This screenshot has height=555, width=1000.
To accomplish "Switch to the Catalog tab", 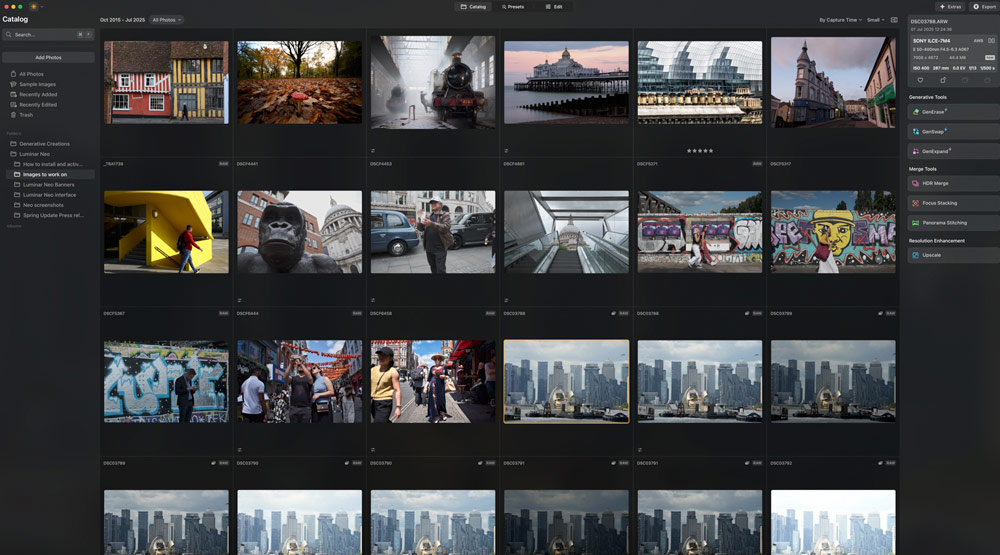I will coord(473,6).
